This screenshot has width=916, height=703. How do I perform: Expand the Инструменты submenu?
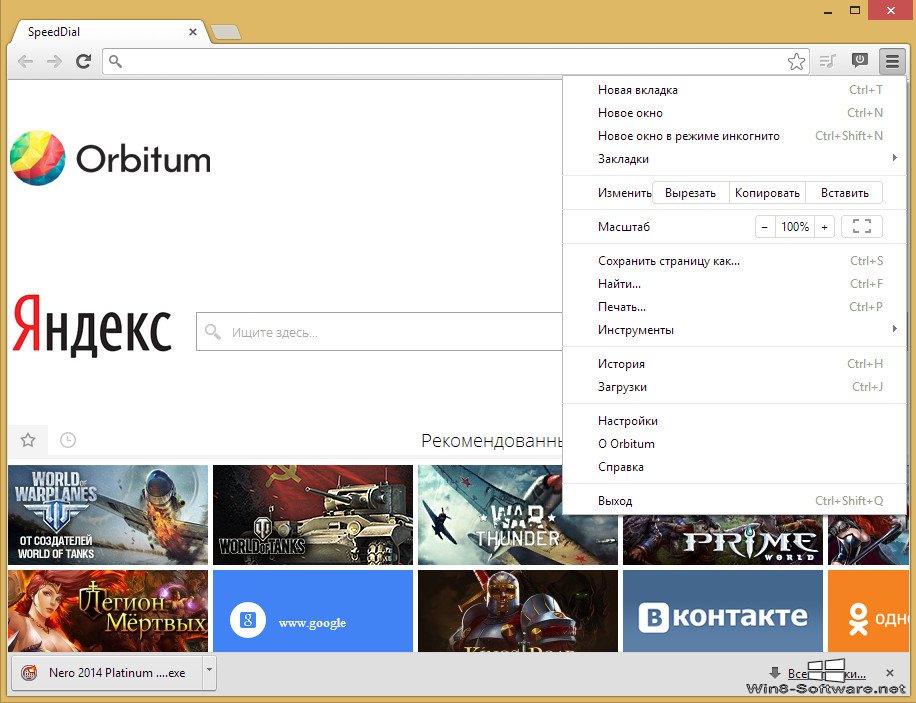[x=734, y=330]
